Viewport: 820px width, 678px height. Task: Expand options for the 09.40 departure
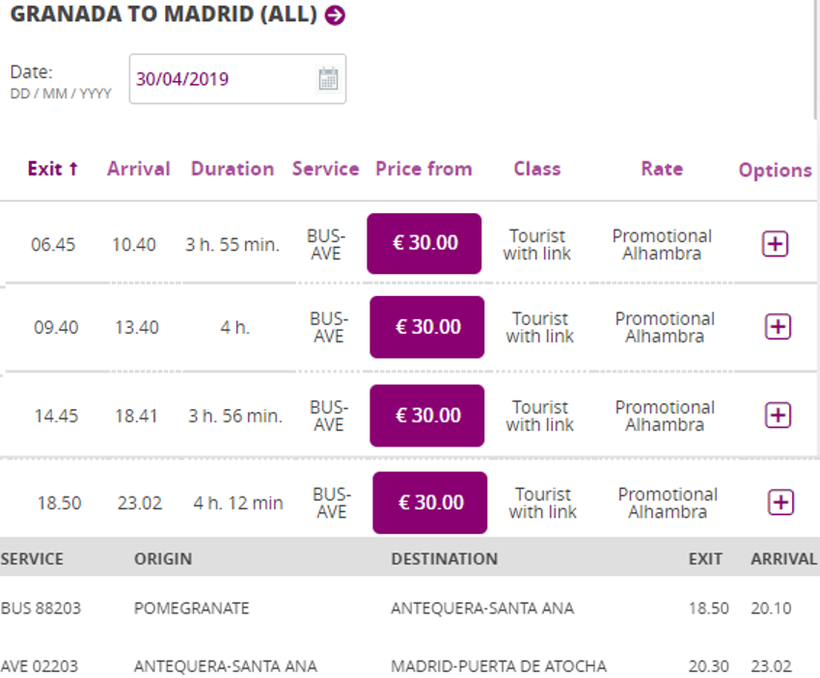click(777, 326)
